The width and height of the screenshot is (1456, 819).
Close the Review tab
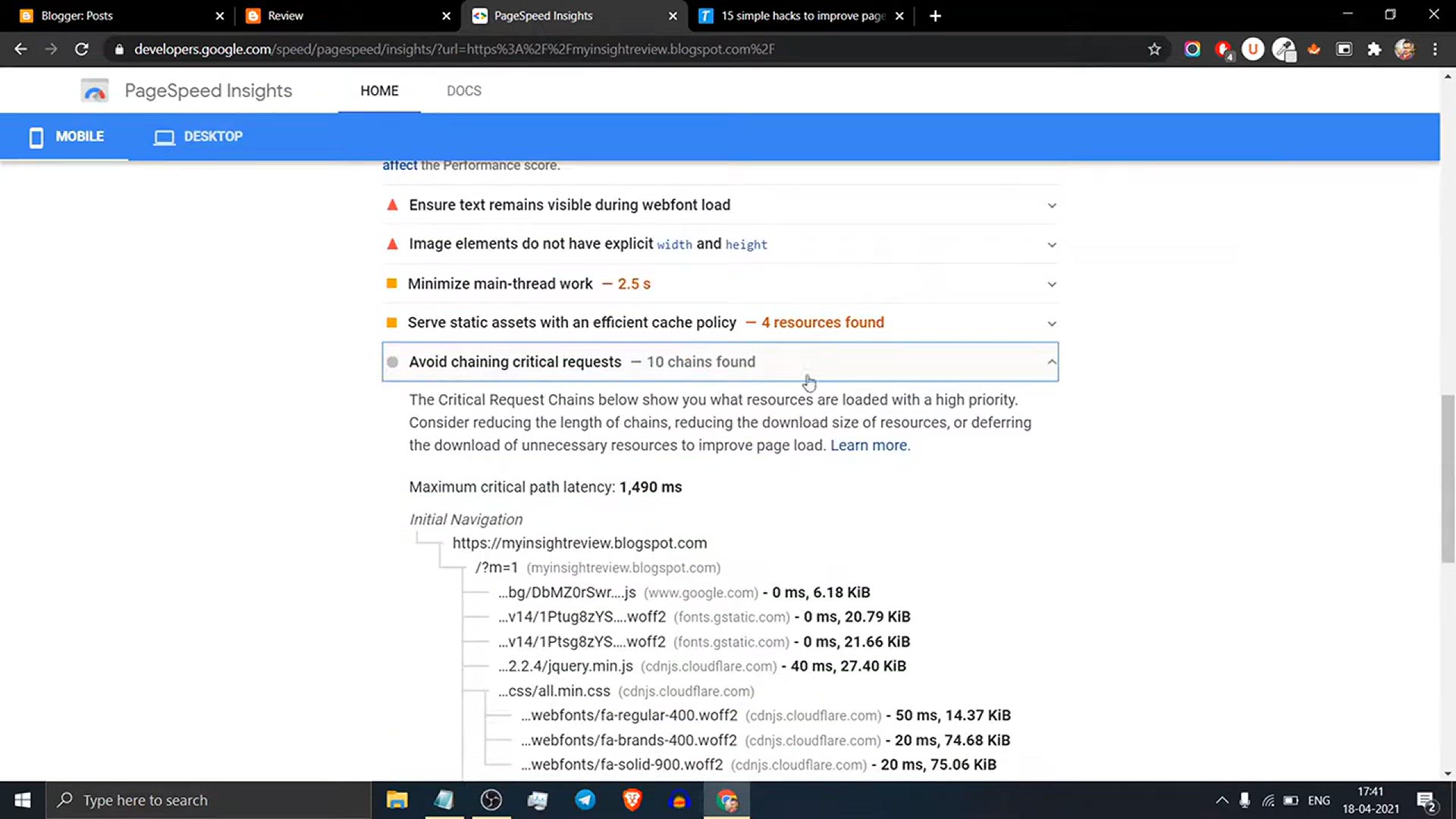point(446,16)
